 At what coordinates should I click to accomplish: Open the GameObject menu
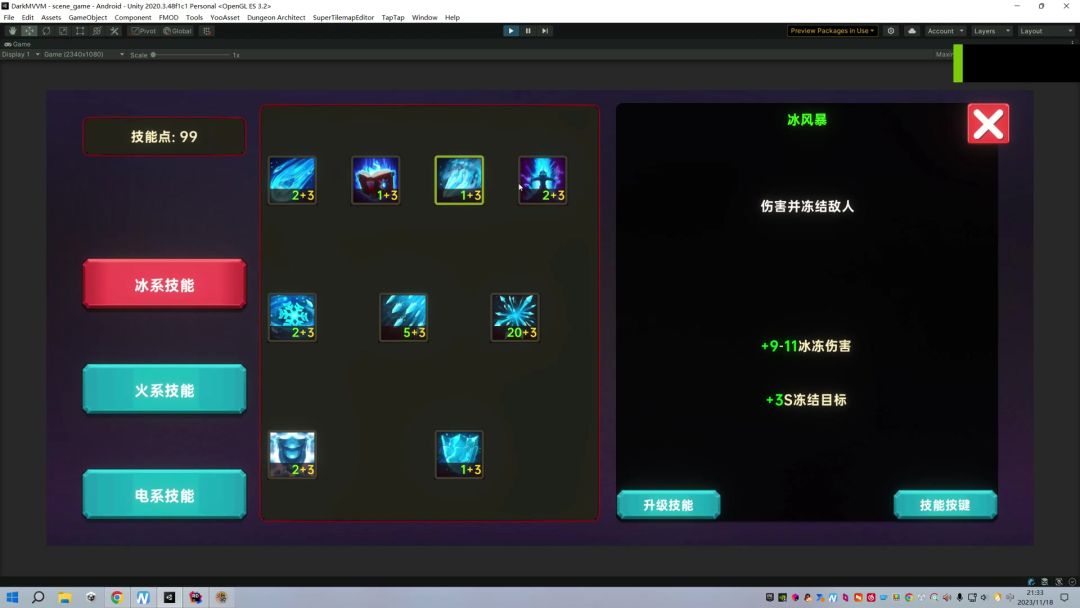click(88, 18)
